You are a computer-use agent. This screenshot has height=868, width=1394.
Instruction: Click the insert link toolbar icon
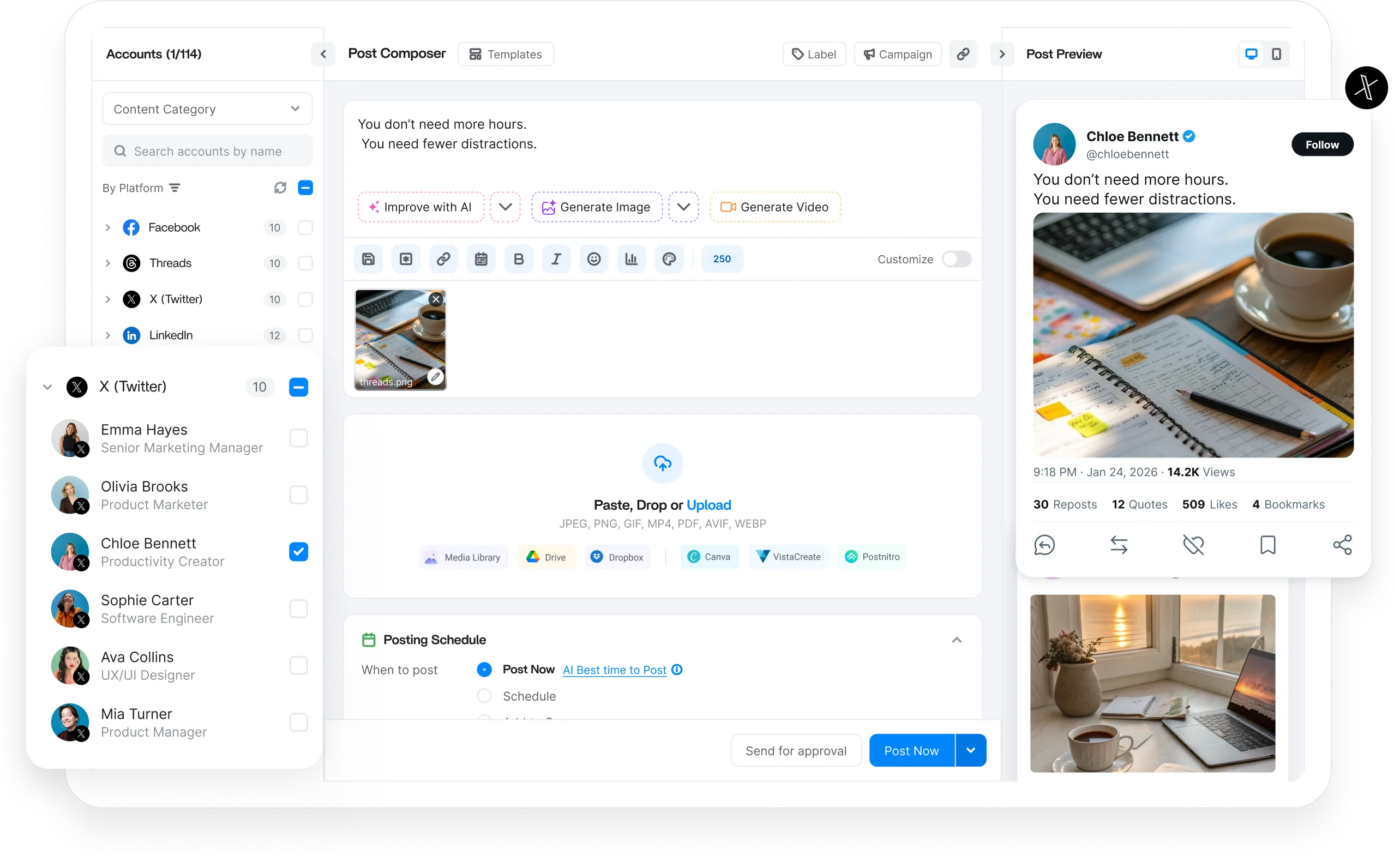[x=443, y=259]
